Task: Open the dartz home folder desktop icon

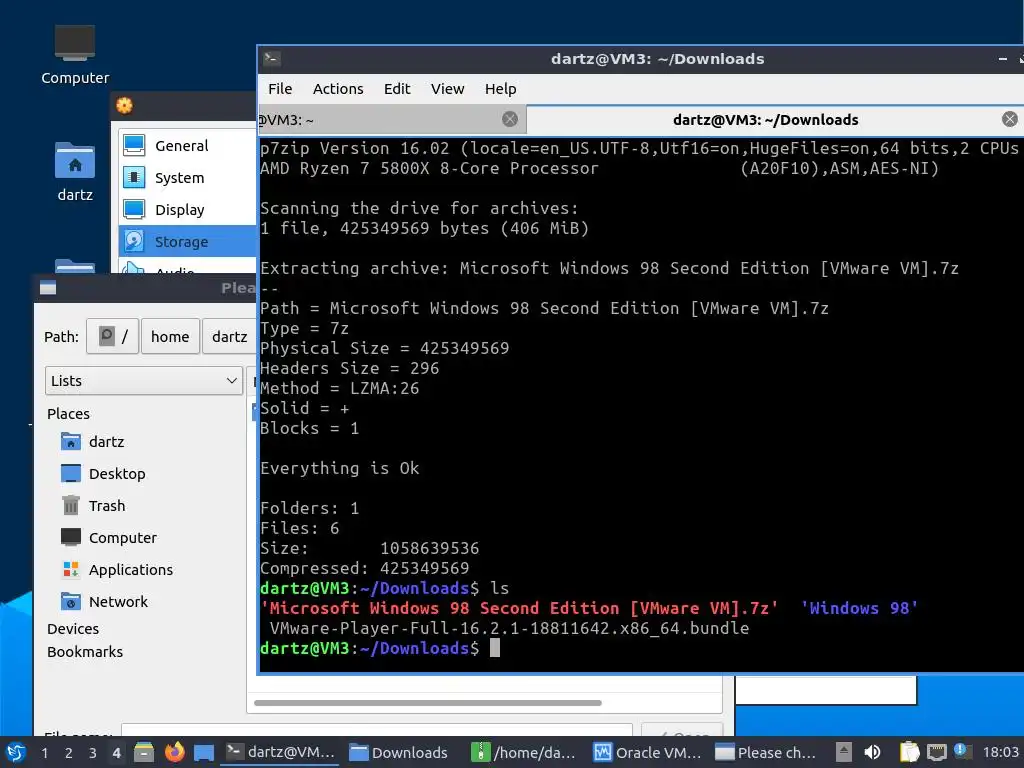Action: pos(74,171)
